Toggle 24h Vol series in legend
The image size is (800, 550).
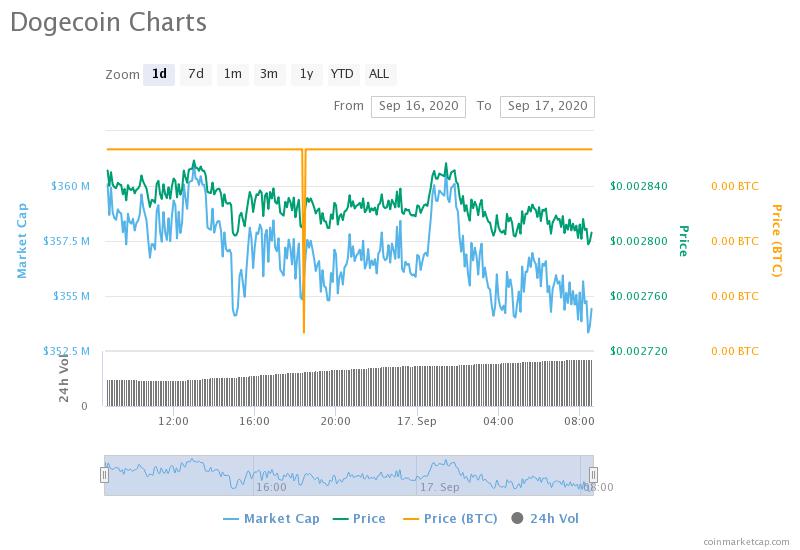tap(545, 518)
